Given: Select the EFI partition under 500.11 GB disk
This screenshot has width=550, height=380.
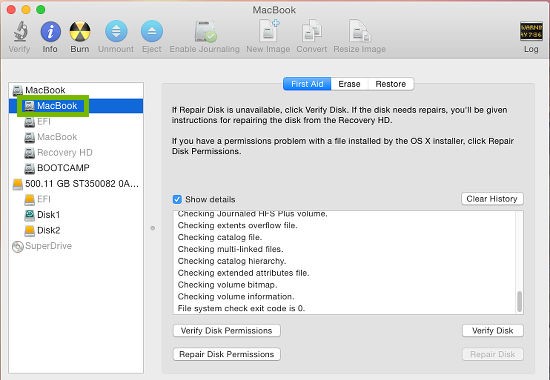Looking at the screenshot, I should tap(76, 199).
